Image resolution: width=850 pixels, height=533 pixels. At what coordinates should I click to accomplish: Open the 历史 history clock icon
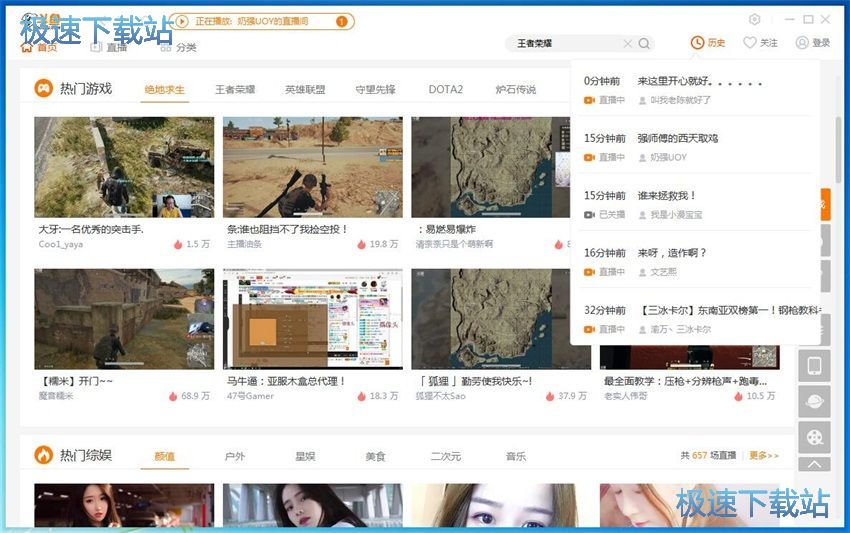point(697,42)
